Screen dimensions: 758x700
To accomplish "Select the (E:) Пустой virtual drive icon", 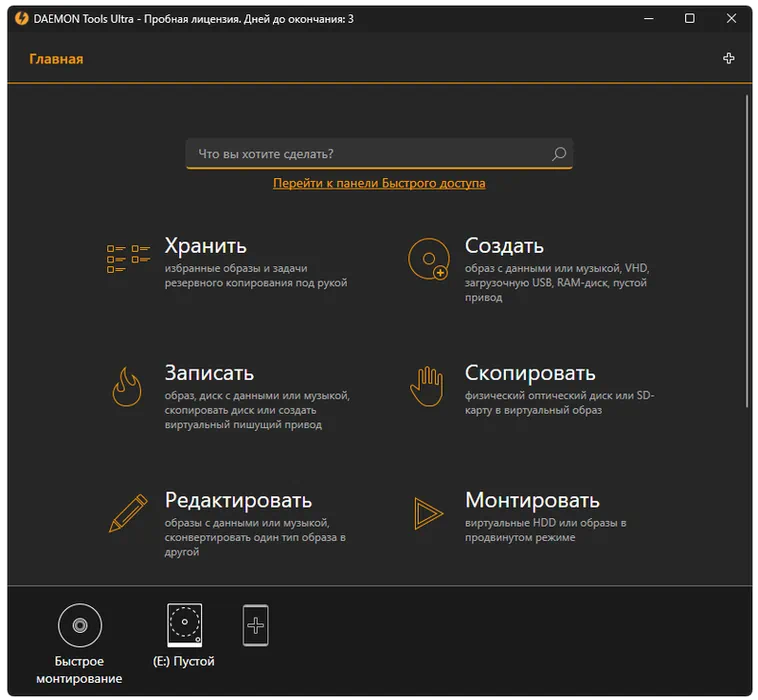I will 184,625.
